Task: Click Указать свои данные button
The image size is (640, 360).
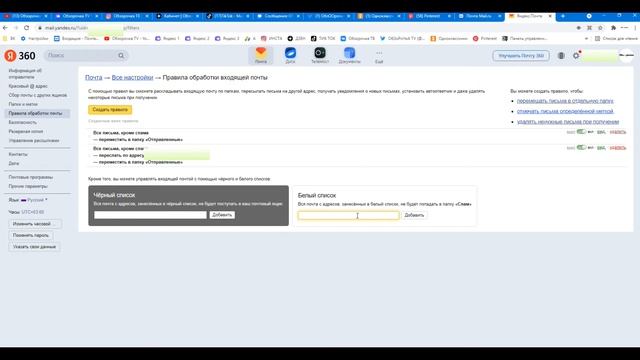Action: tap(34, 247)
